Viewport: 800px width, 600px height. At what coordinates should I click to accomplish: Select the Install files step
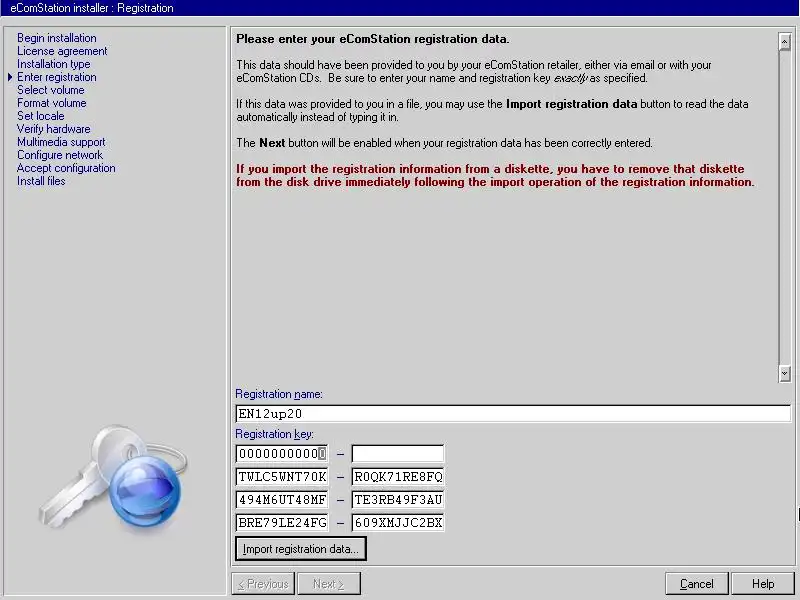[41, 181]
